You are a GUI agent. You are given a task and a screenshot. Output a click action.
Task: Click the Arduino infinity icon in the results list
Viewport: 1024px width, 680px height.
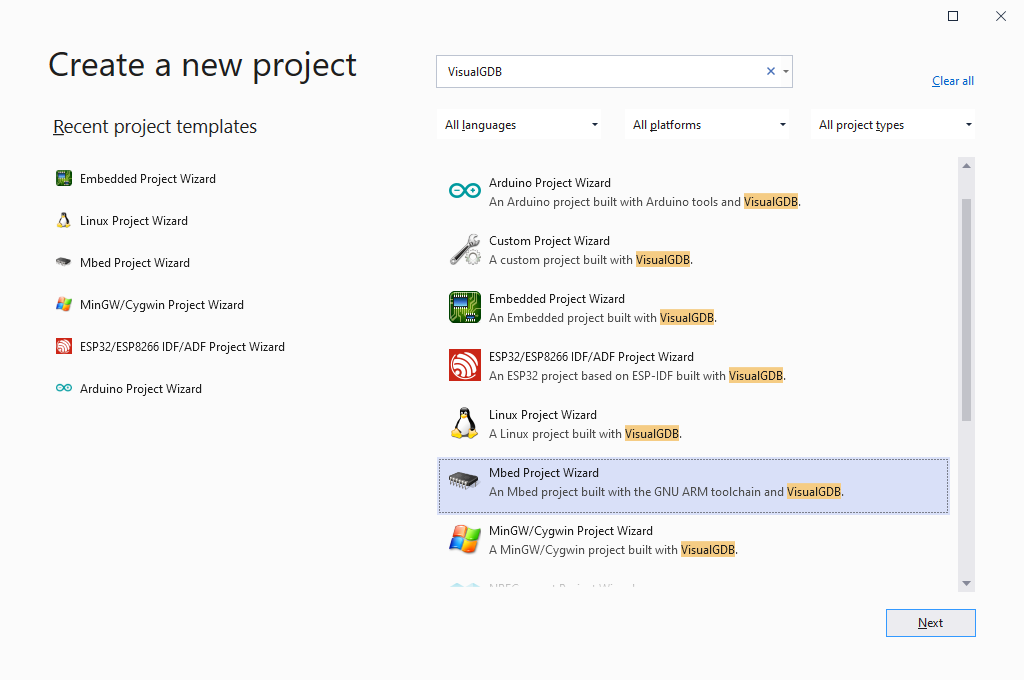[x=465, y=191]
